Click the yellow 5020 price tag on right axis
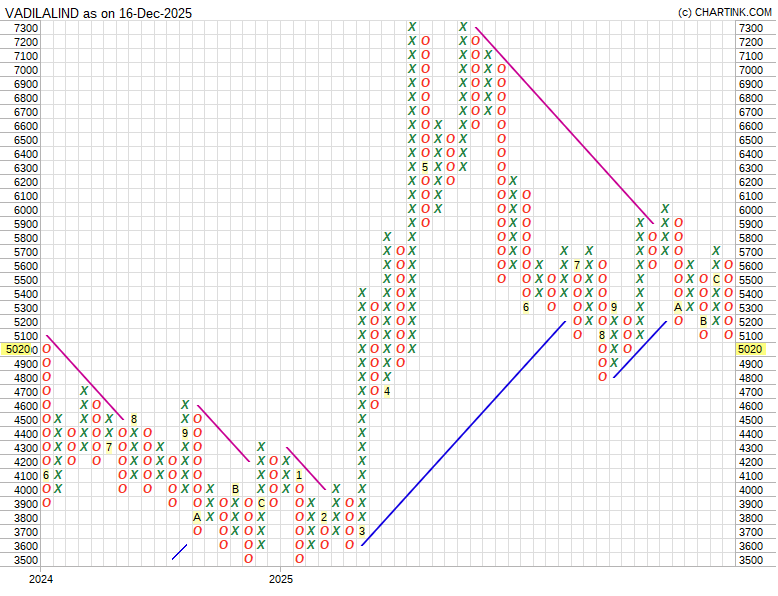Image resolution: width=778 pixels, height=596 pixels. click(750, 350)
